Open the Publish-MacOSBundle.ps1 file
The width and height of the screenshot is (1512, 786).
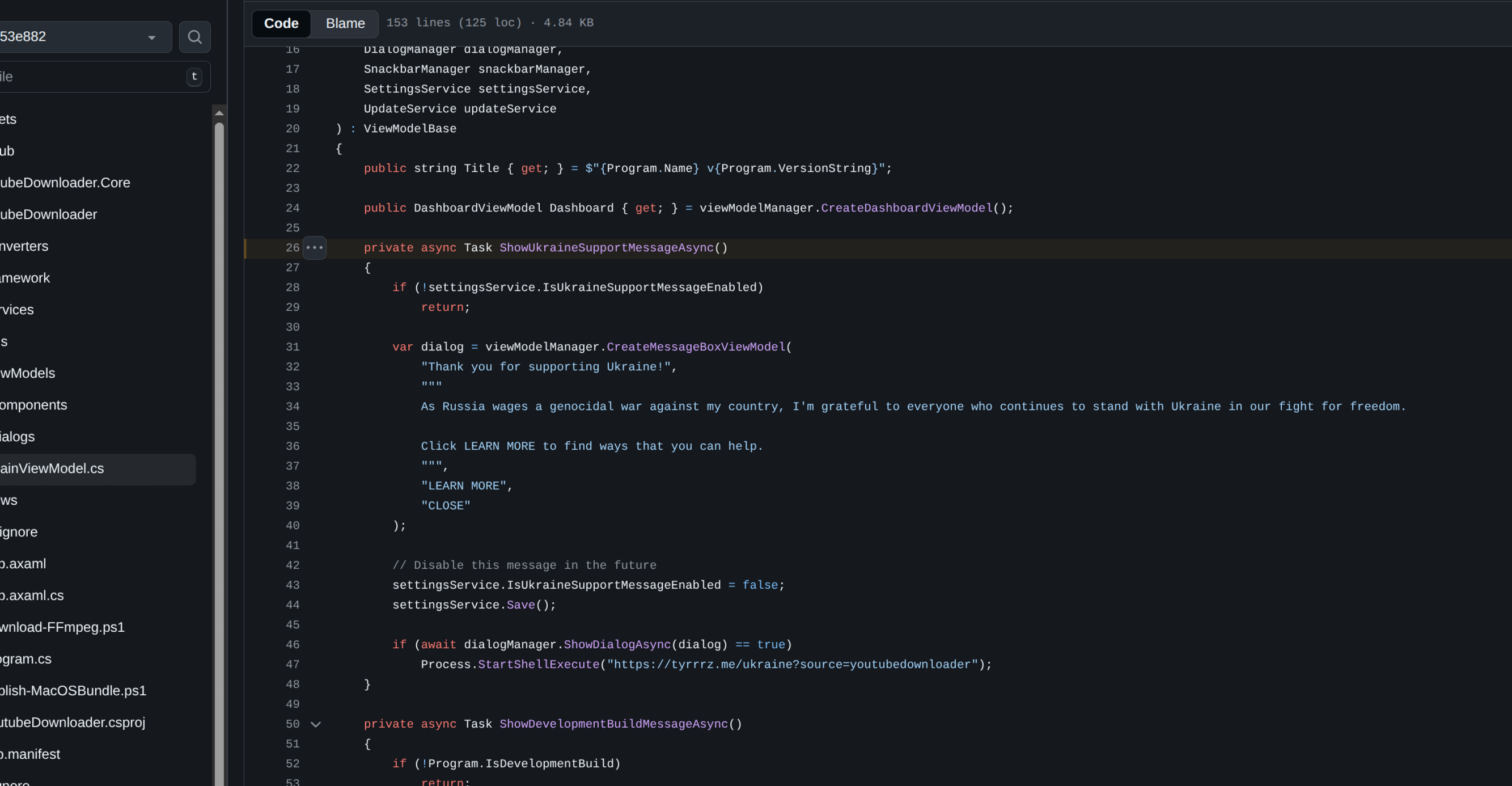pyautogui.click(x=73, y=690)
